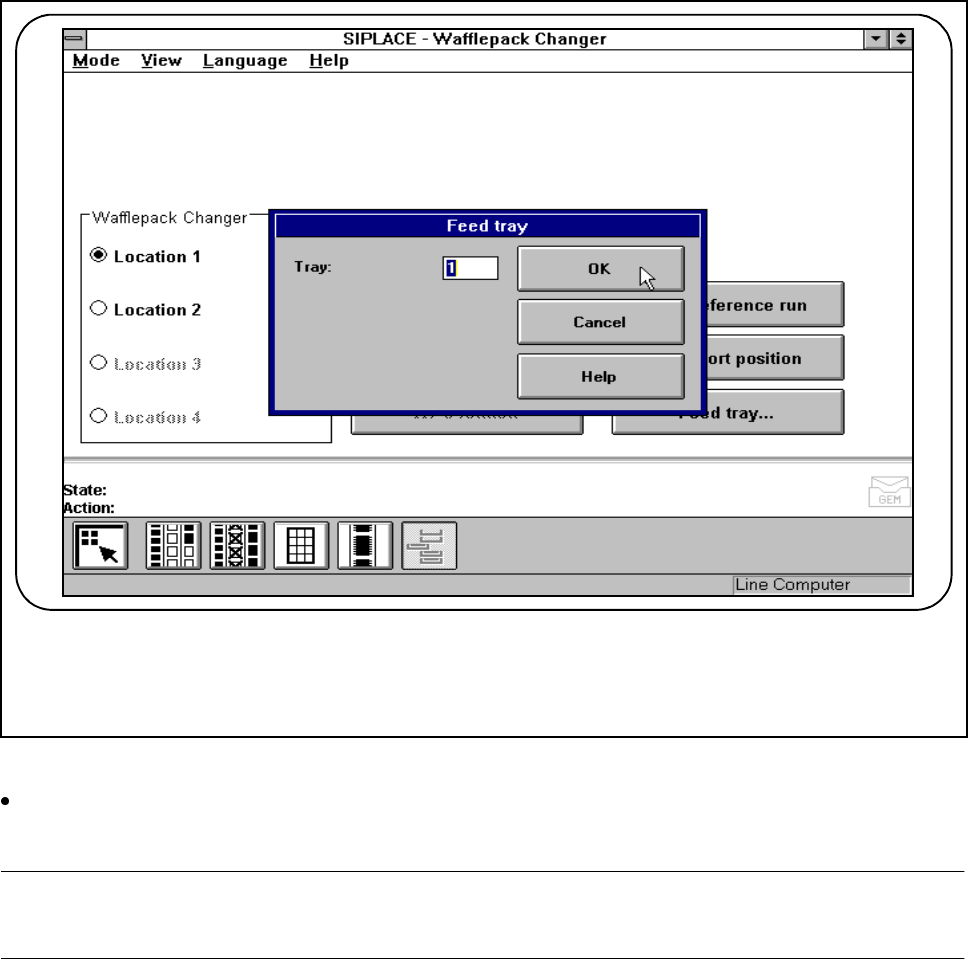Image resolution: width=968 pixels, height=959 pixels.
Task: Select the grid tray toolbar icon
Action: (x=301, y=545)
